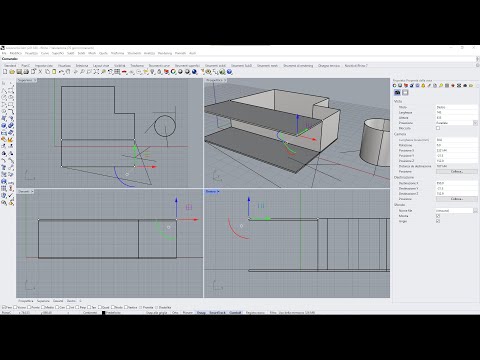Click the yellow bell icon in properties panel
The width and height of the screenshot is (480, 360).
423,86
